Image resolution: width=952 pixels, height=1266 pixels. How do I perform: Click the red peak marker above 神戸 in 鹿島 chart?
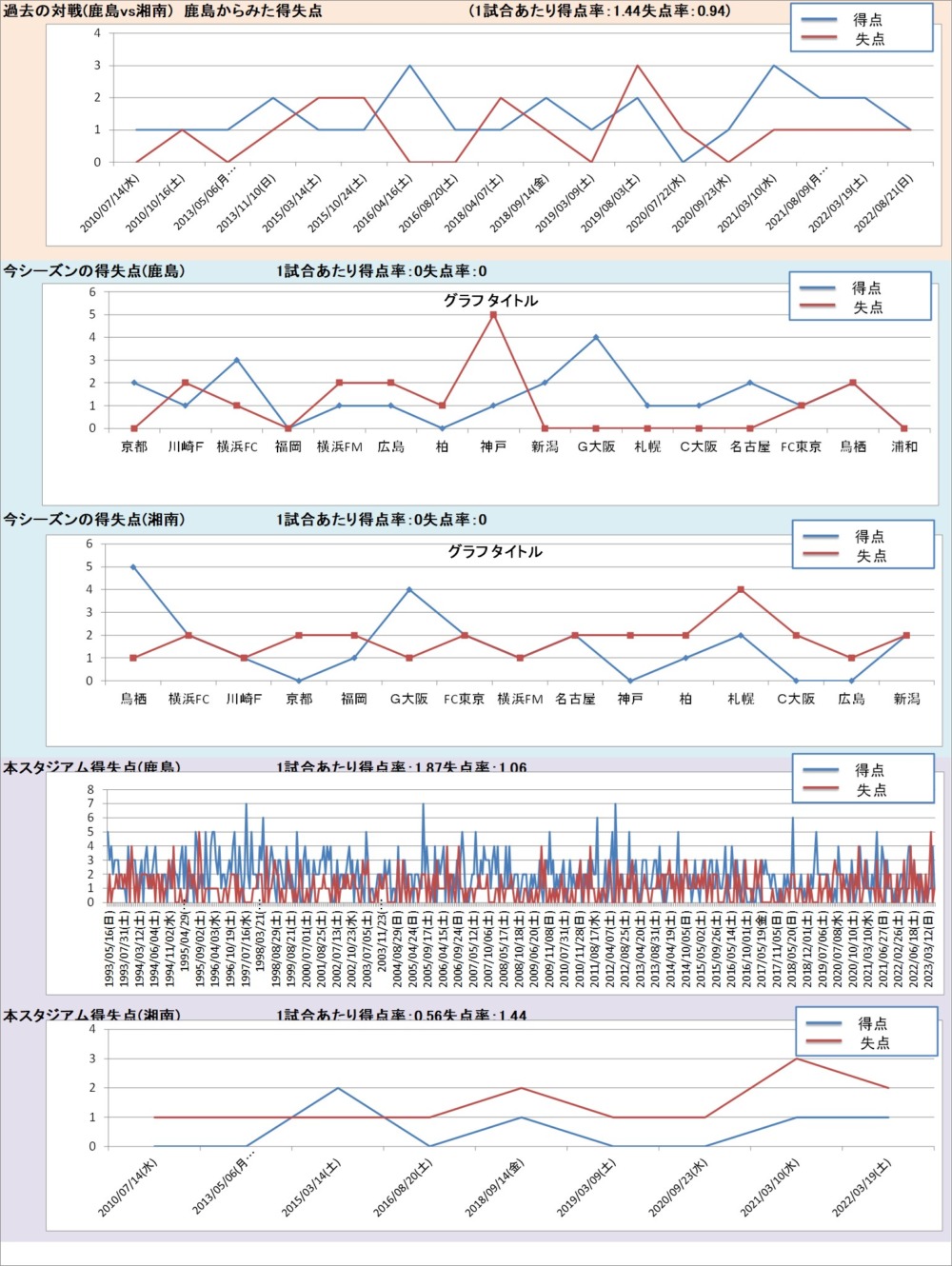pyautogui.click(x=493, y=315)
